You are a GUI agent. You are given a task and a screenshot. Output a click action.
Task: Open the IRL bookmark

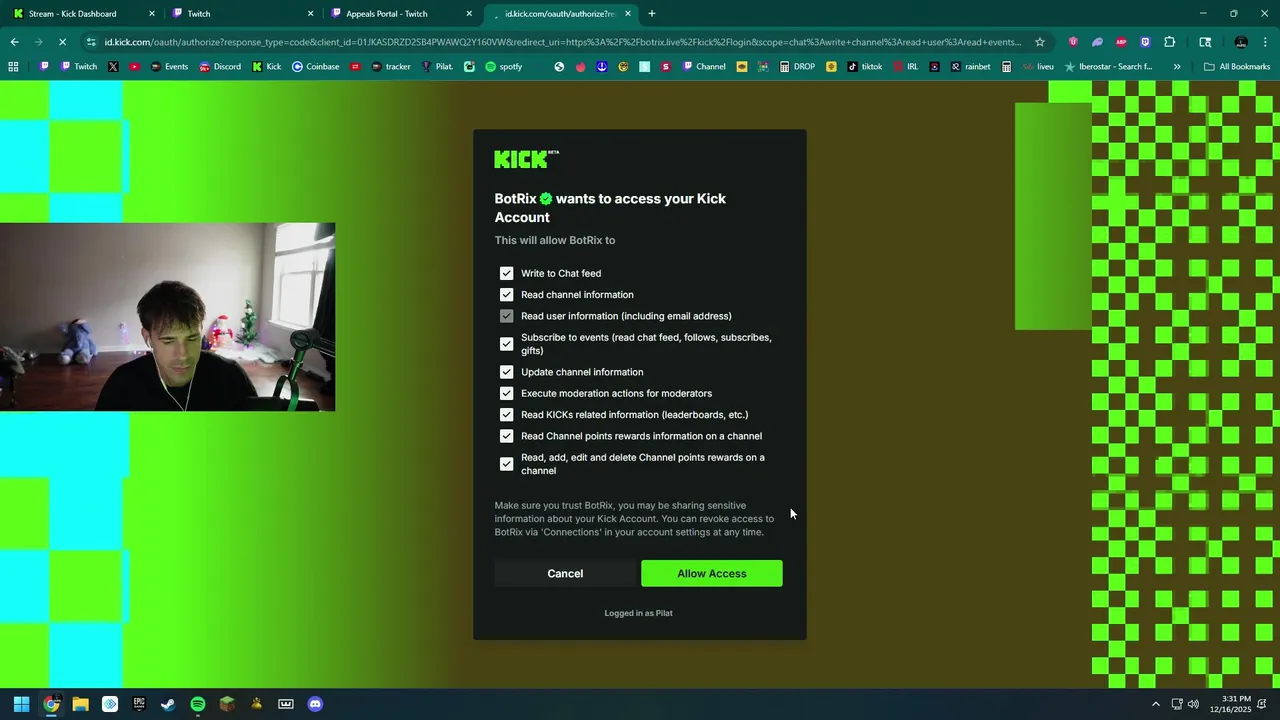pos(905,67)
